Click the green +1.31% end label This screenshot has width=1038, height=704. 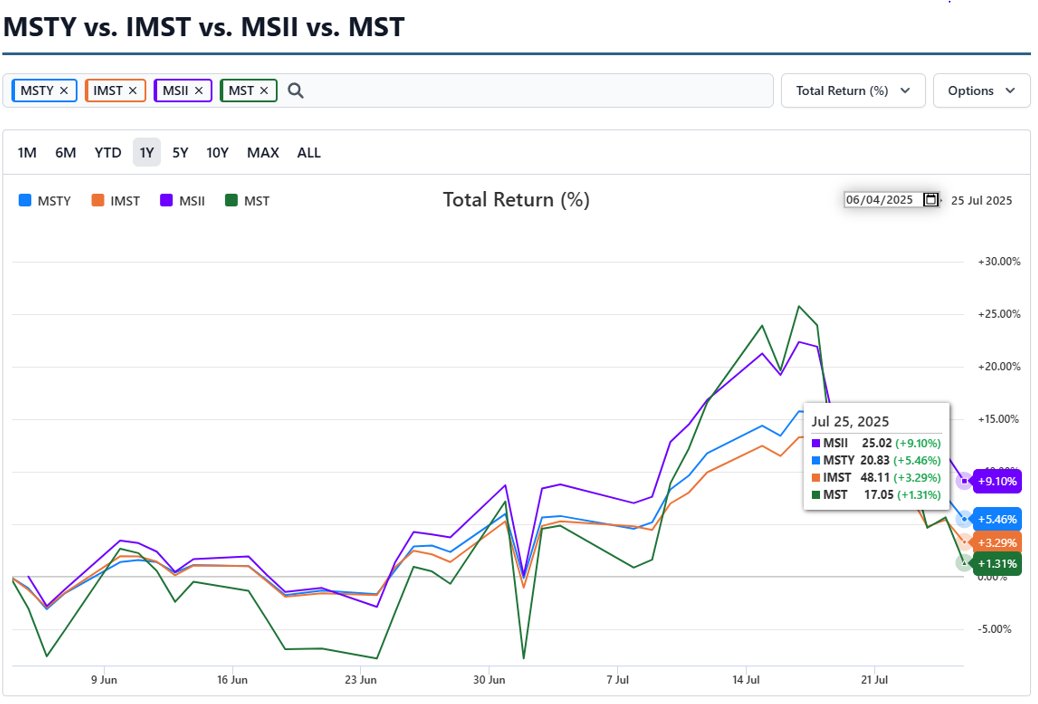pos(997,564)
